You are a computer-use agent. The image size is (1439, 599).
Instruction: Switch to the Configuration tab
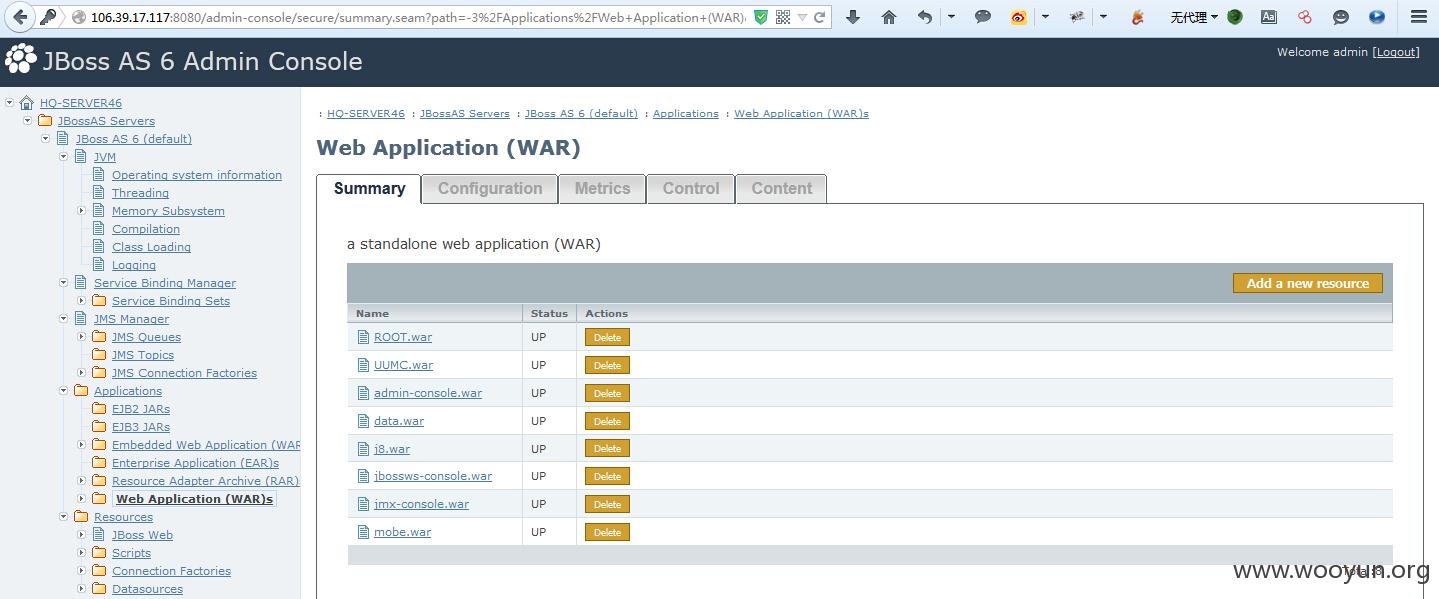[x=490, y=188]
